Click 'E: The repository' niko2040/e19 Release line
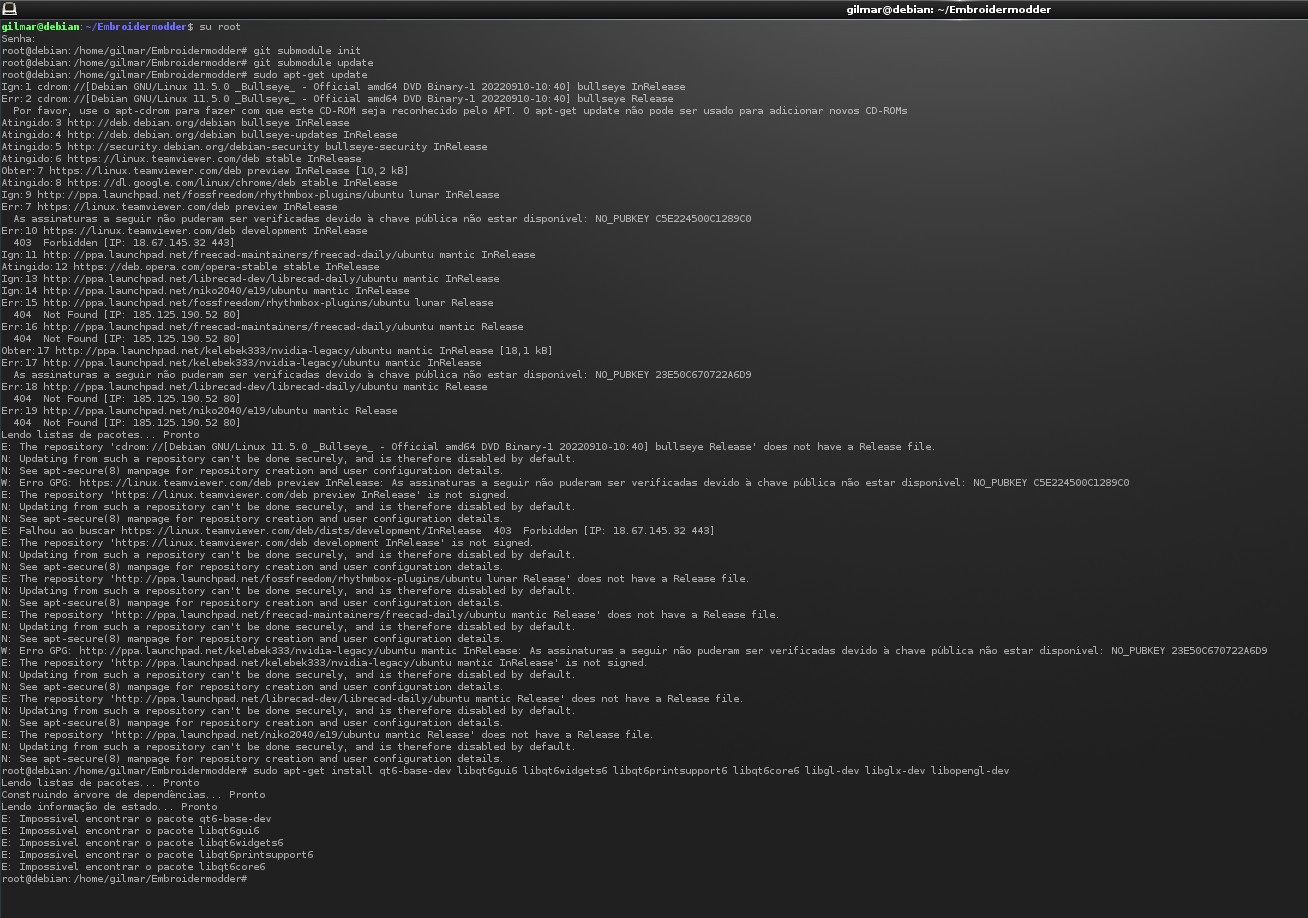The width and height of the screenshot is (1308, 918). [x=327, y=735]
